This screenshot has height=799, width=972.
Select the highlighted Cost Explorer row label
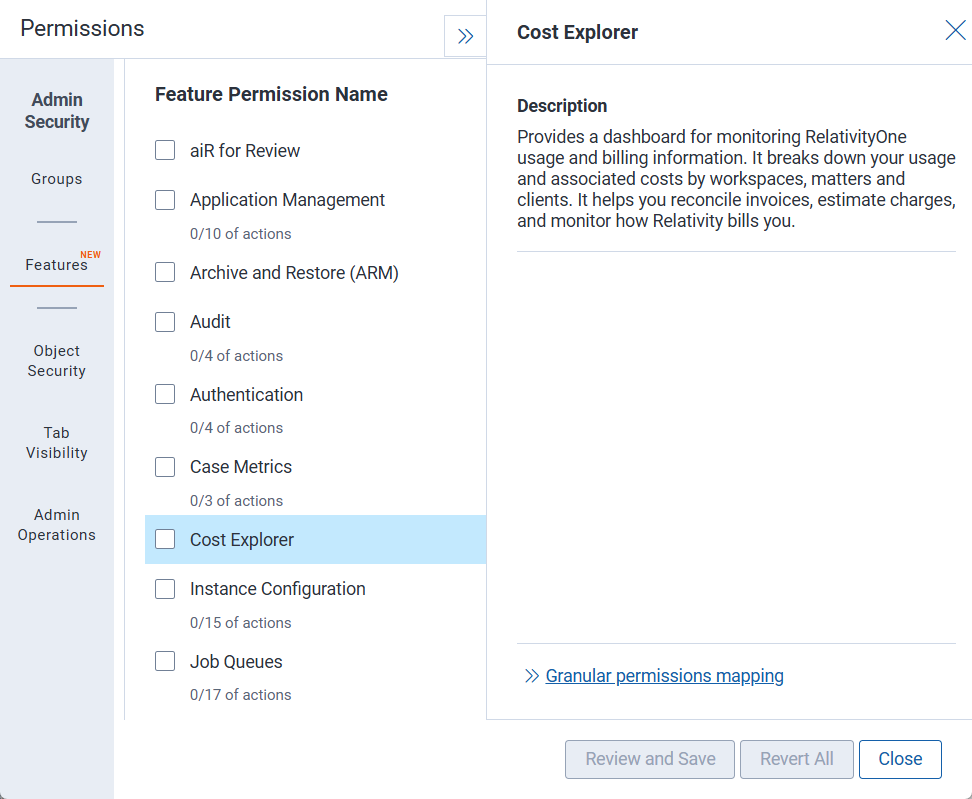point(242,540)
